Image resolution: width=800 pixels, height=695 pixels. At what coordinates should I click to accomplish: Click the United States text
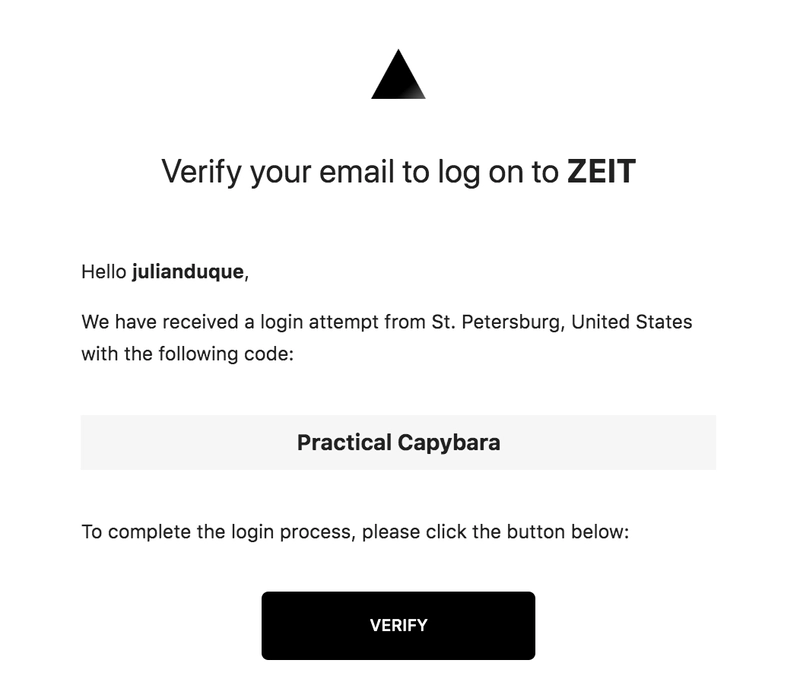[632, 322]
